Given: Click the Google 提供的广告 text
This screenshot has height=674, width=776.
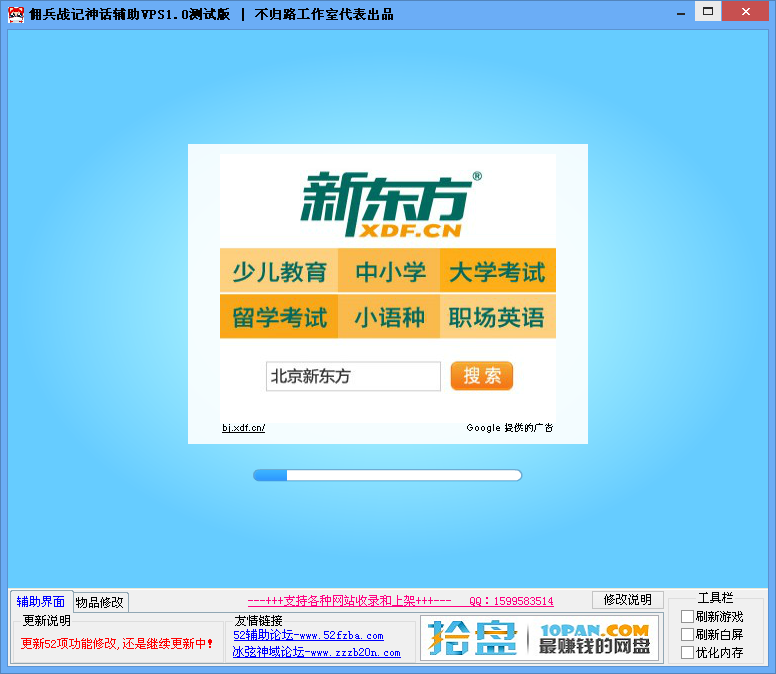Looking at the screenshot, I should coord(510,428).
